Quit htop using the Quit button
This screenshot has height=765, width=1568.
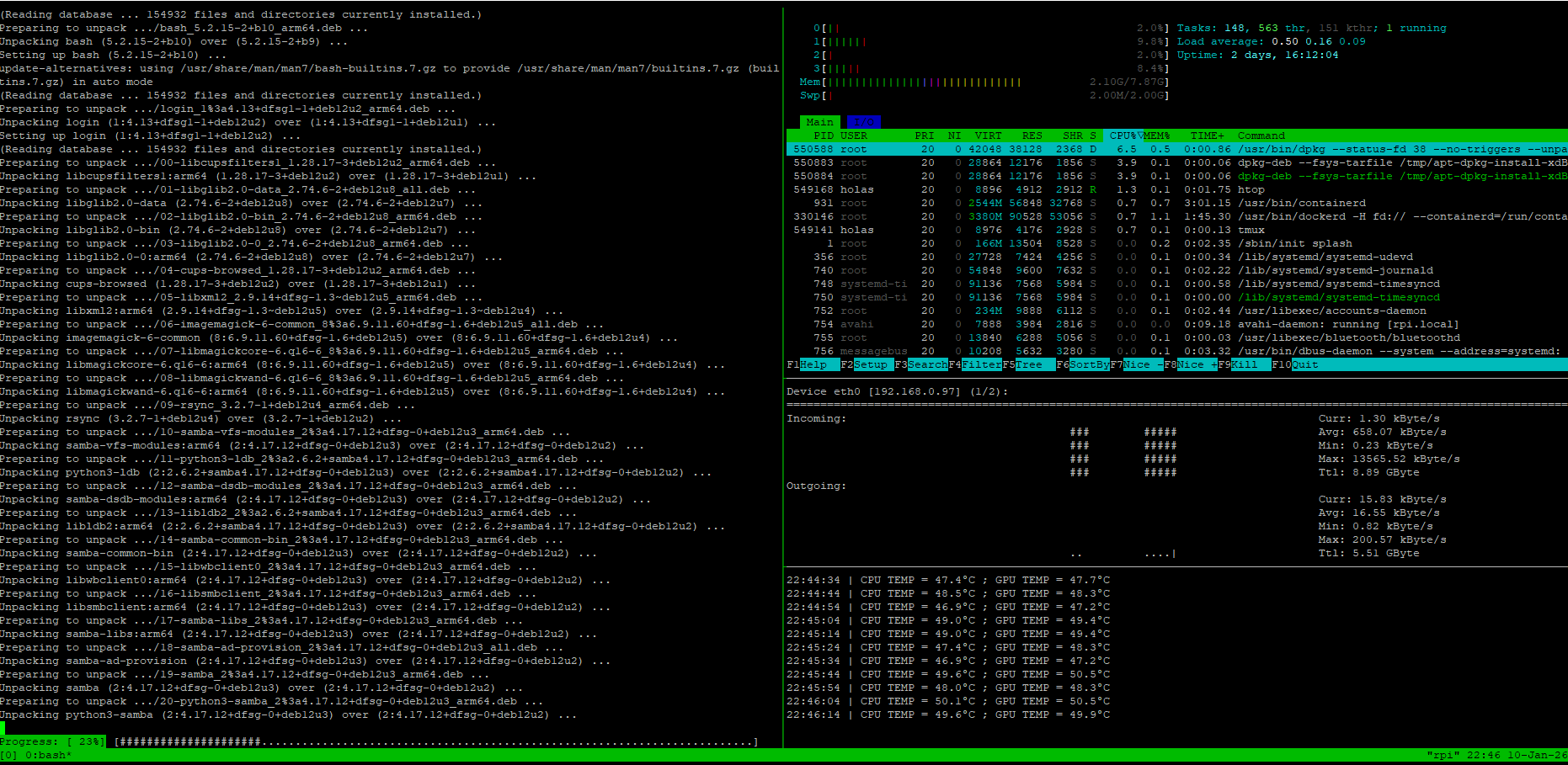(1304, 364)
